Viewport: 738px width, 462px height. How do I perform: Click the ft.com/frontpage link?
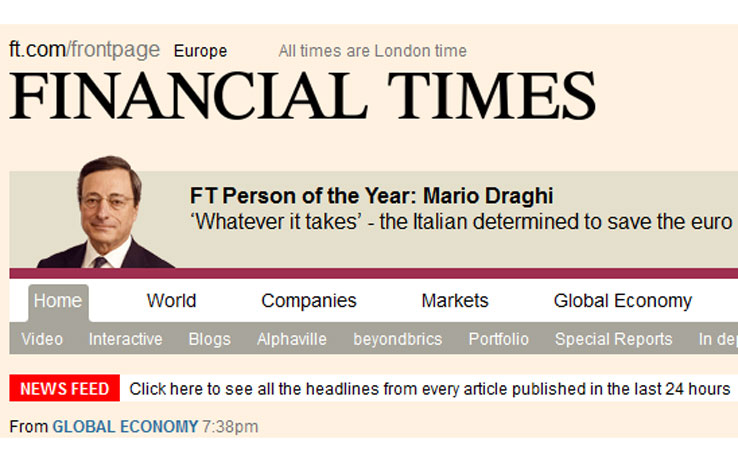point(85,50)
